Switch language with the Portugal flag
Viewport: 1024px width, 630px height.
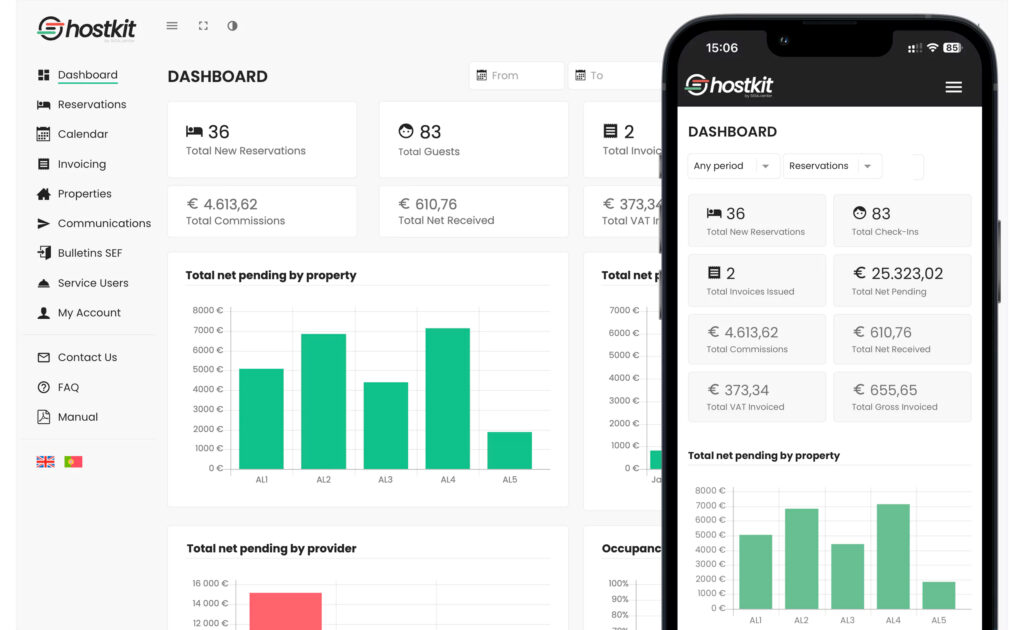click(x=73, y=462)
